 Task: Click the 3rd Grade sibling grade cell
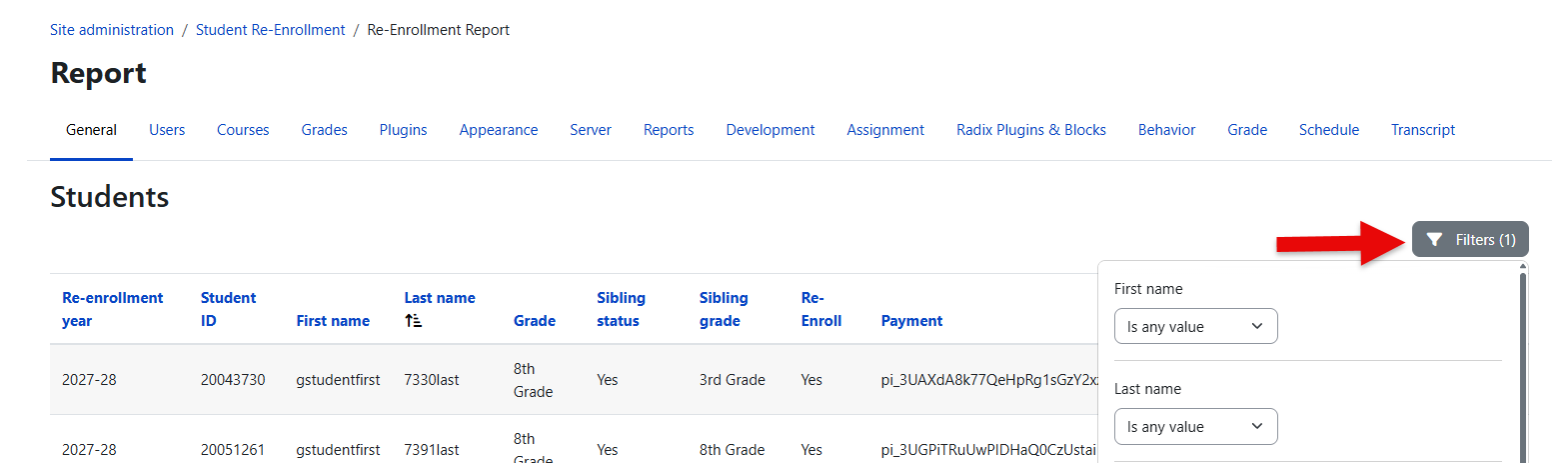pos(733,380)
